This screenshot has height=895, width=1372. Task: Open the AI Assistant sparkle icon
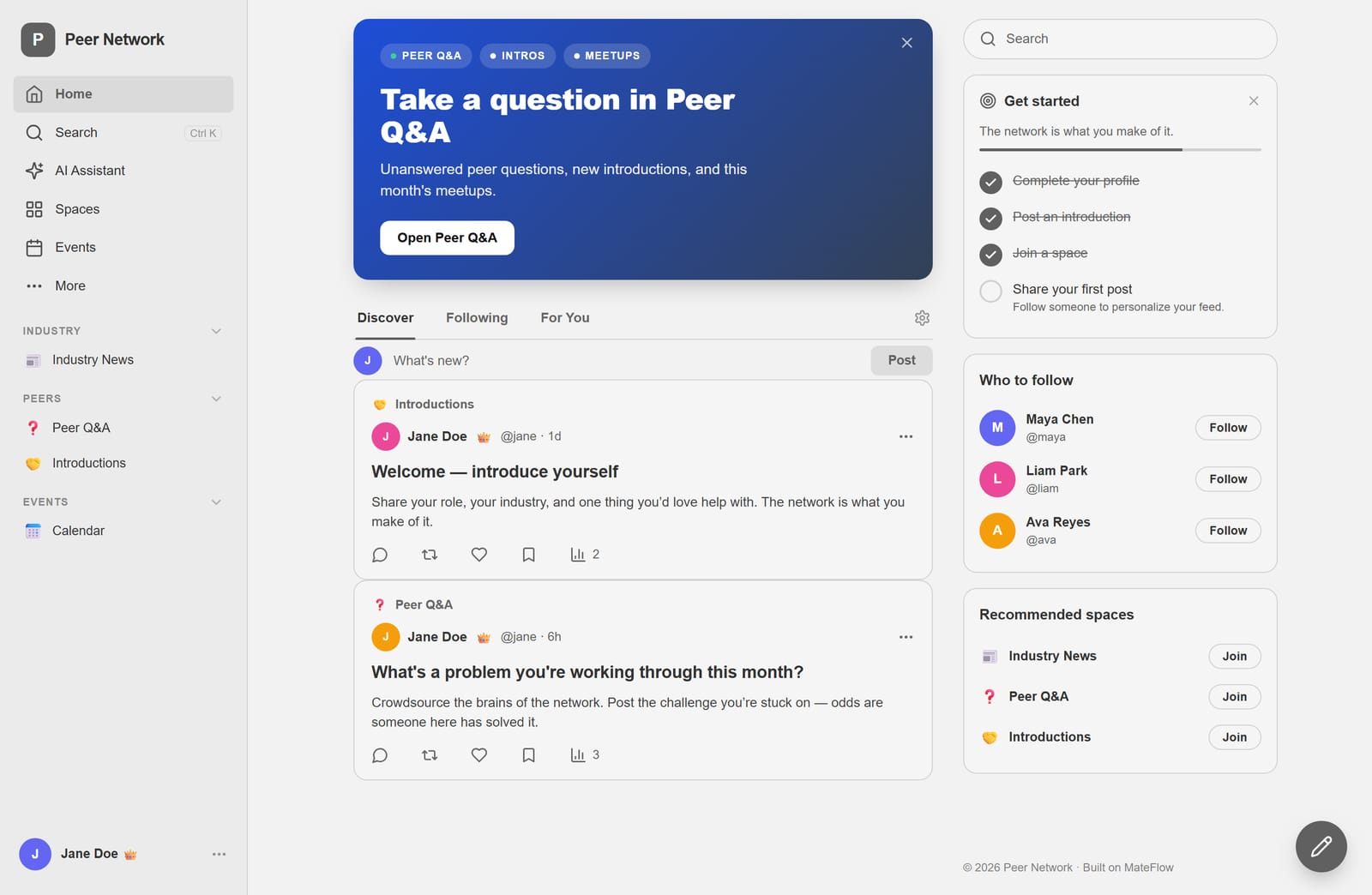pos(34,171)
